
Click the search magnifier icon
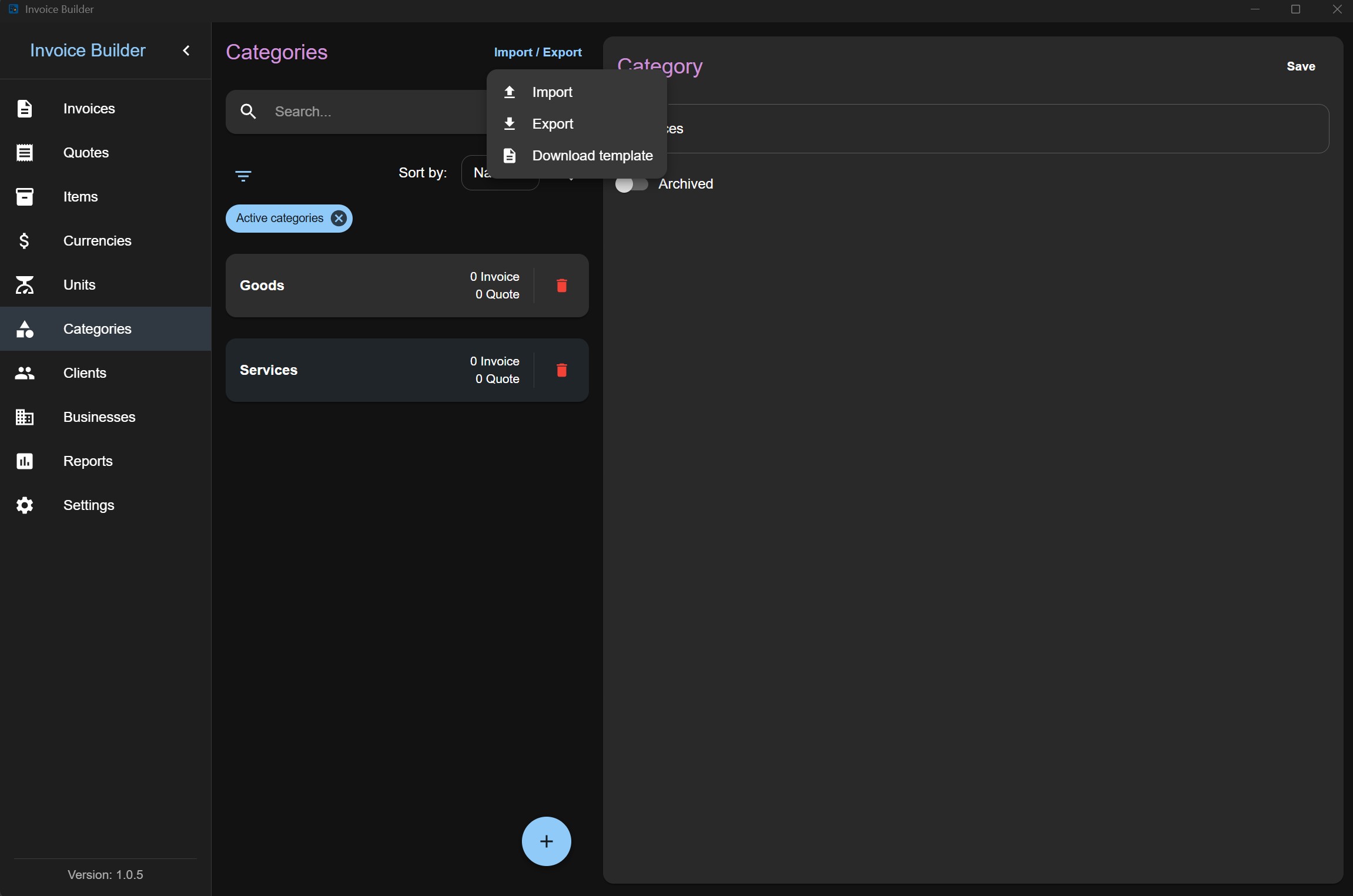(x=249, y=112)
